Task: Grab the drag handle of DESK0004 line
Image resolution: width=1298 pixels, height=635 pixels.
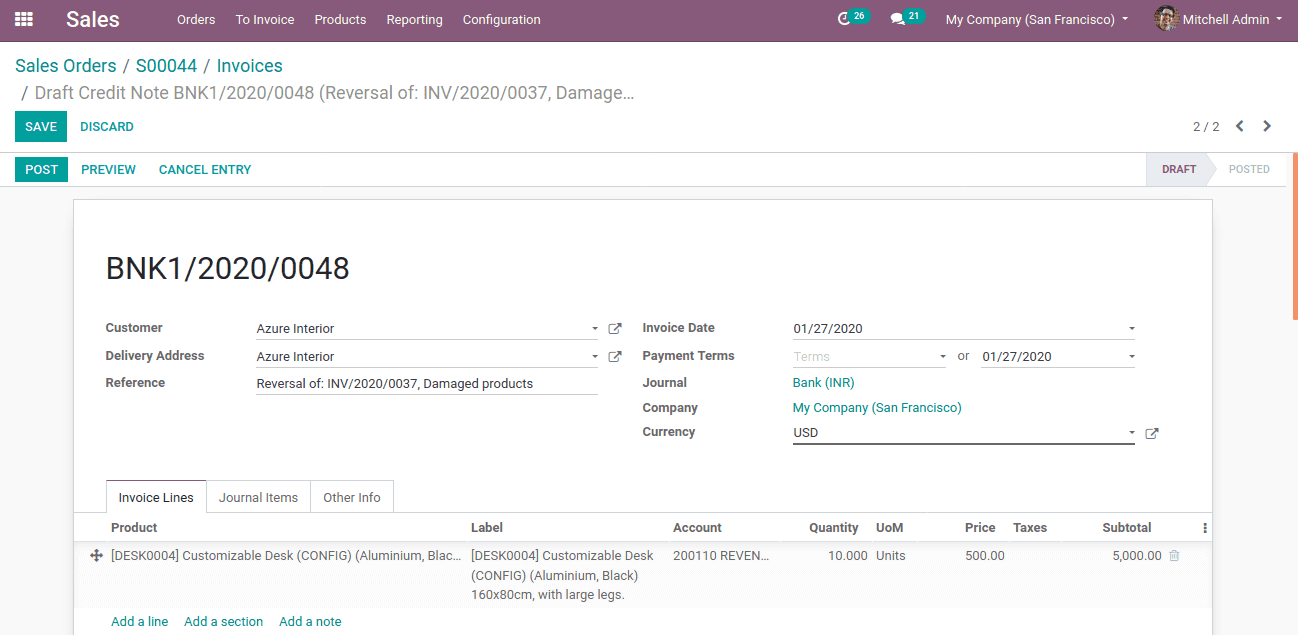Action: (96, 556)
